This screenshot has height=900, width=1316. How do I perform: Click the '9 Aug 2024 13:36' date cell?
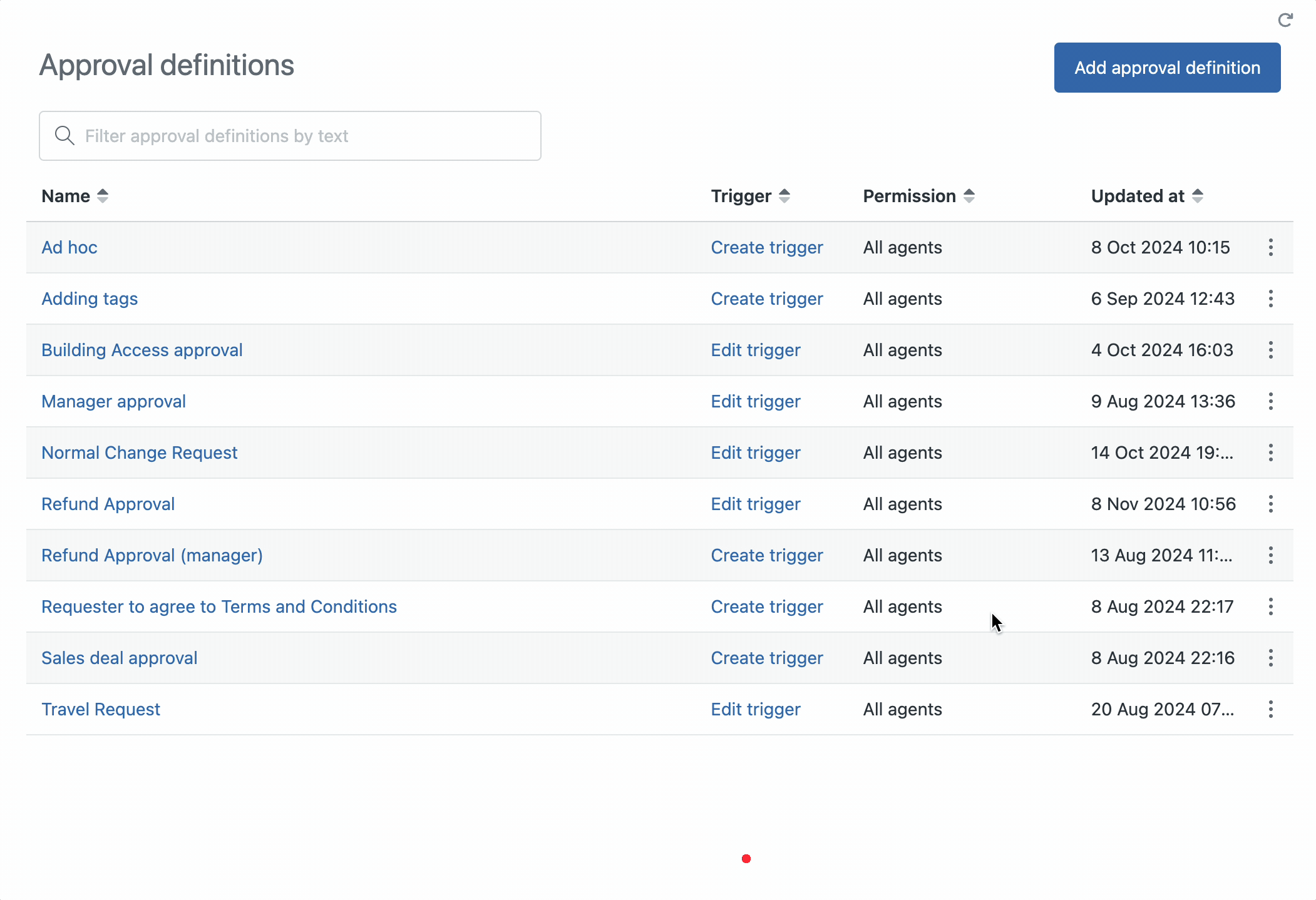point(1163,401)
